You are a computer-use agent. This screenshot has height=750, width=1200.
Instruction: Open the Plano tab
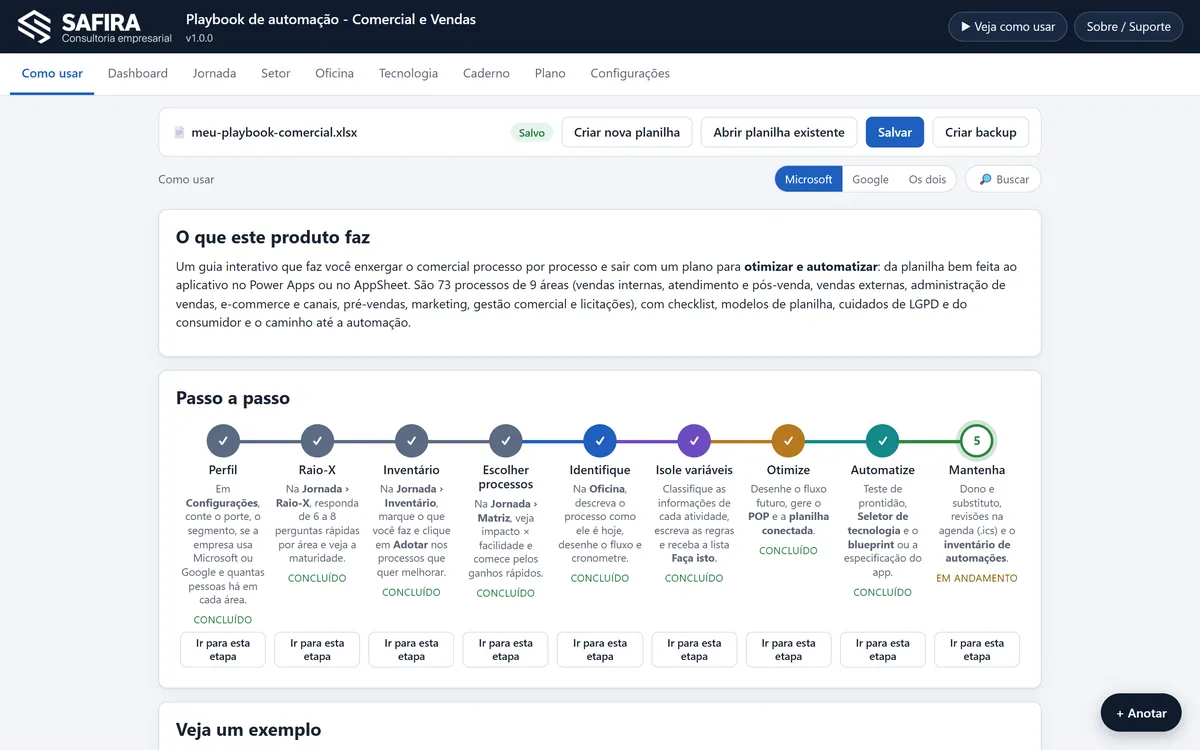550,73
